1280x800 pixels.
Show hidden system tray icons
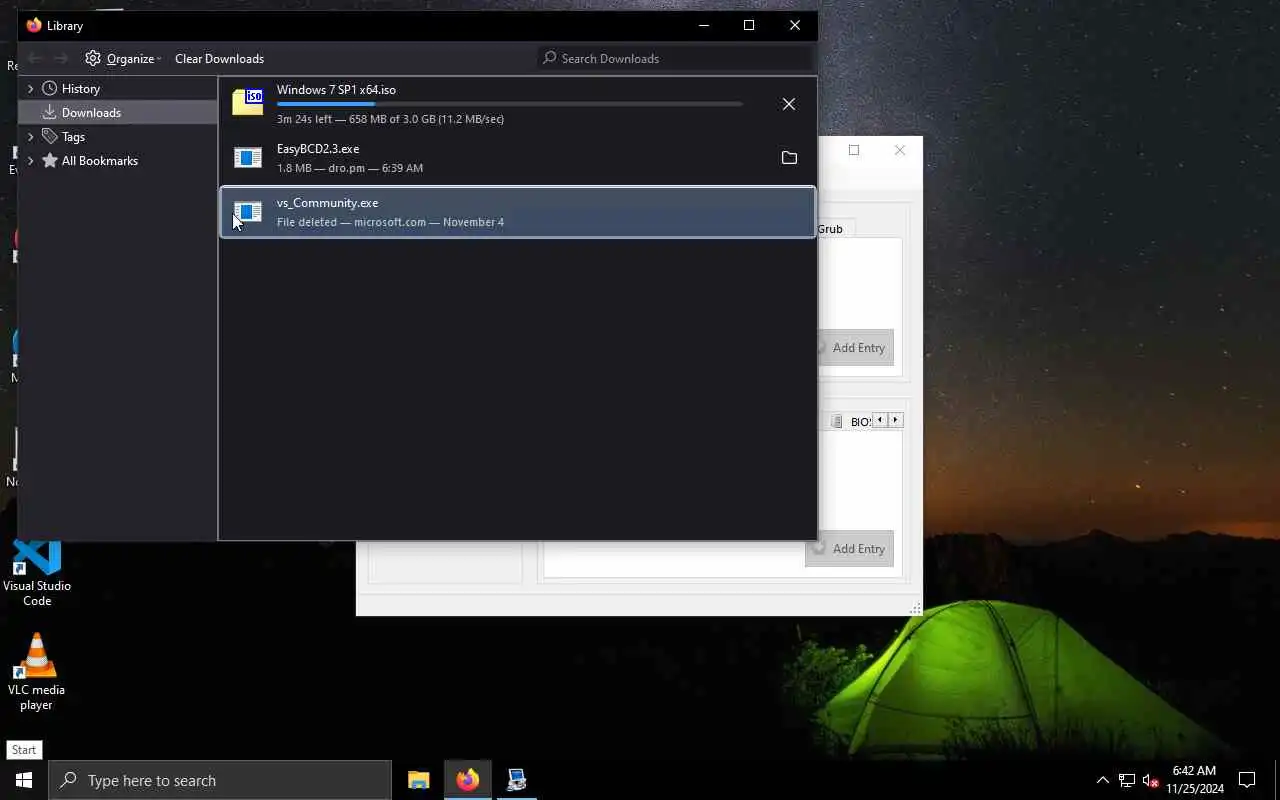tap(1103, 780)
